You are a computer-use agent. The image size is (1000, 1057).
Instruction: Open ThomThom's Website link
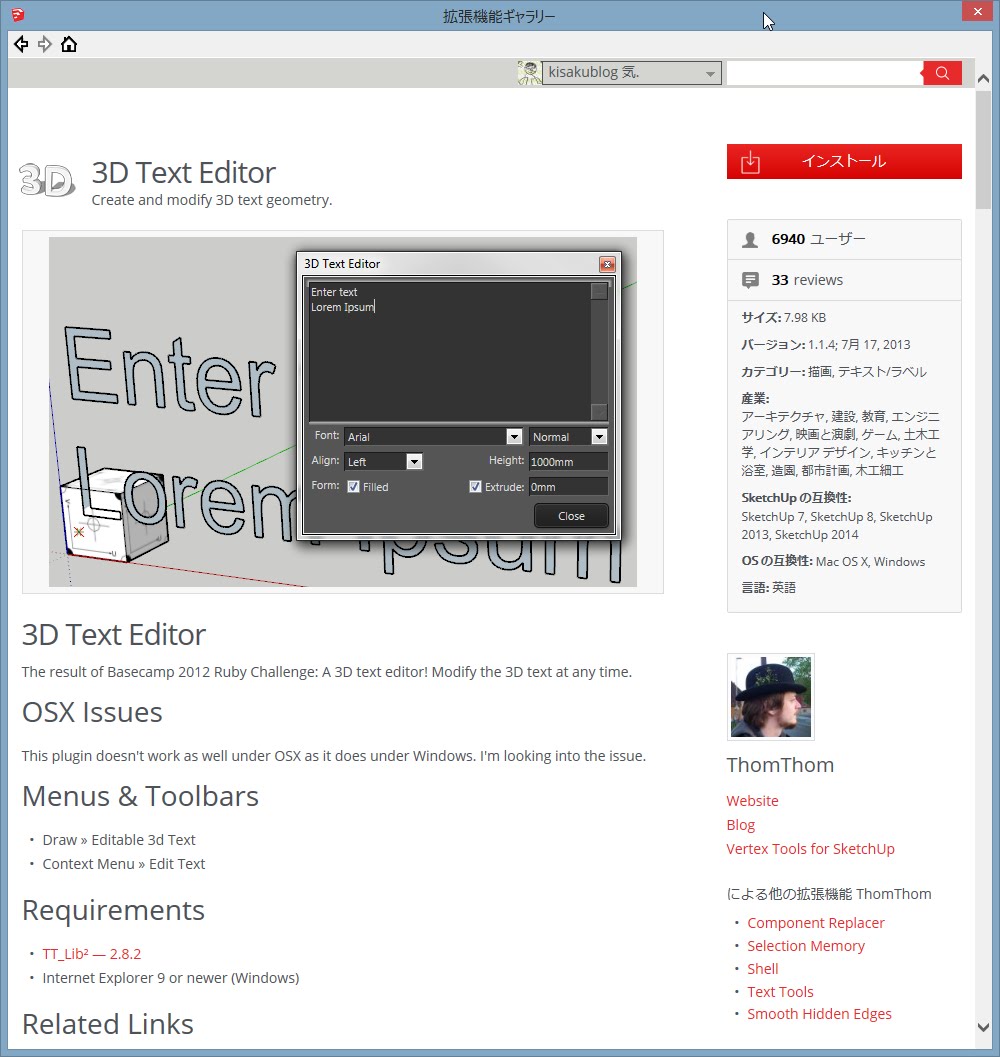pyautogui.click(x=753, y=801)
